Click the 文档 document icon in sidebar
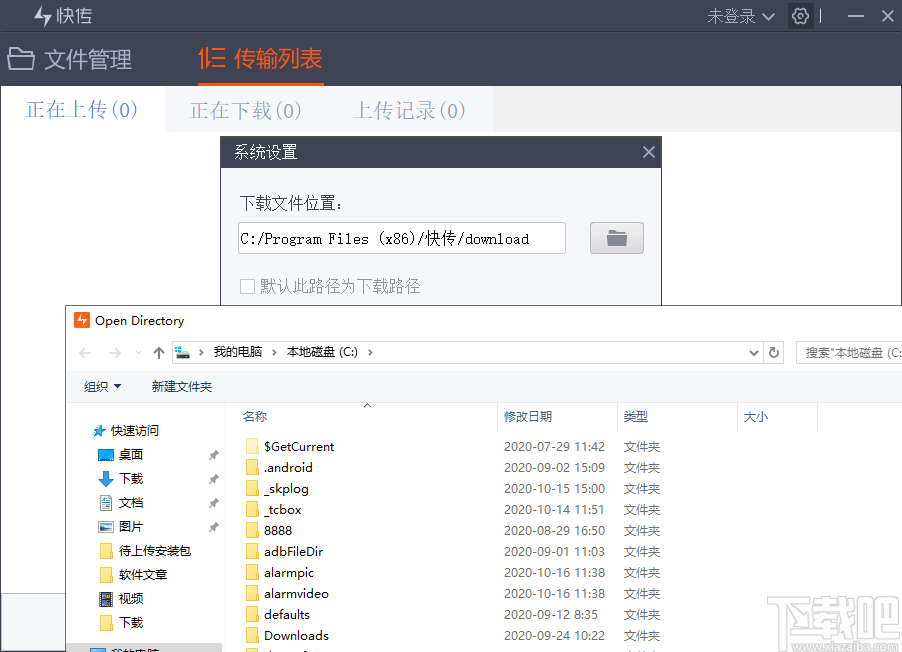This screenshot has height=652, width=902. (106, 503)
